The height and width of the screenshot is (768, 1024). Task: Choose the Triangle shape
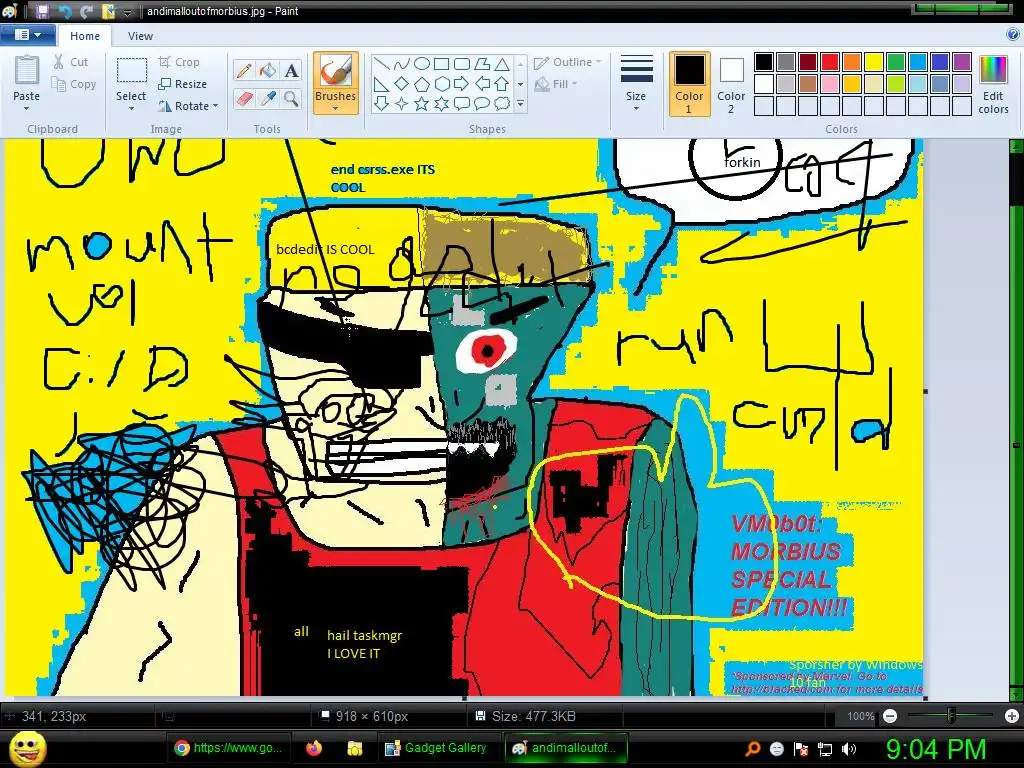tap(502, 64)
